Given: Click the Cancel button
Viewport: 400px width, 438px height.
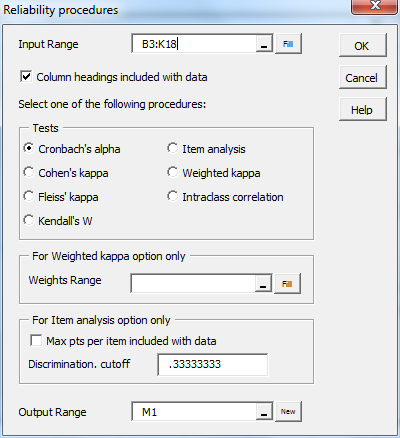Looking at the screenshot, I should tap(363, 77).
